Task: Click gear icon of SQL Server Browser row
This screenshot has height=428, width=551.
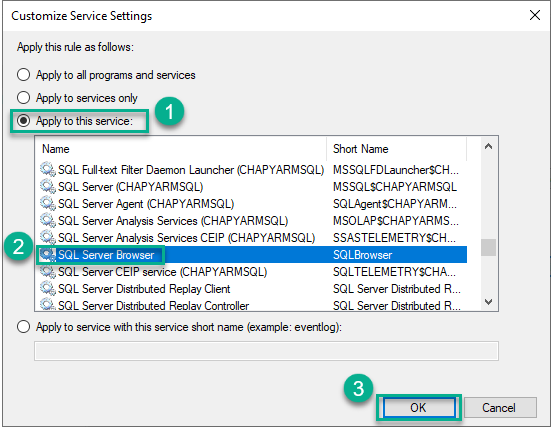Action: coord(47,254)
